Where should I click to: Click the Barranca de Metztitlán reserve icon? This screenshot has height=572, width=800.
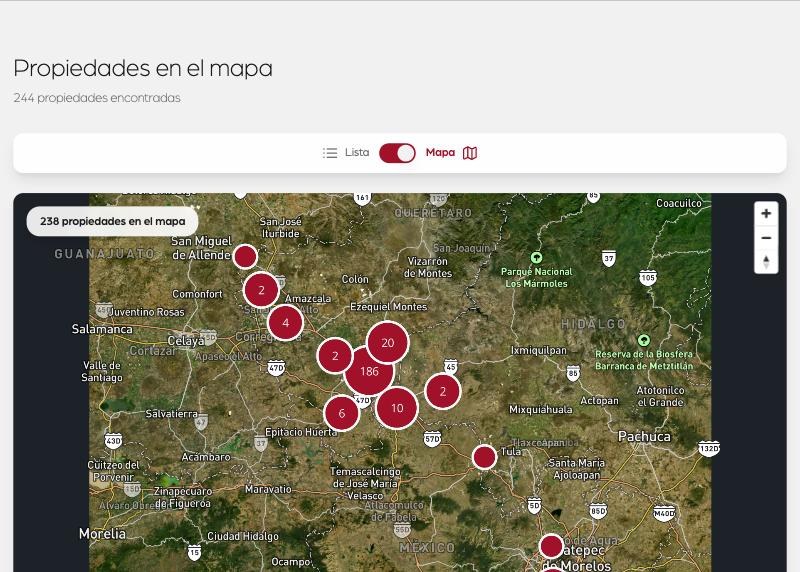(644, 340)
